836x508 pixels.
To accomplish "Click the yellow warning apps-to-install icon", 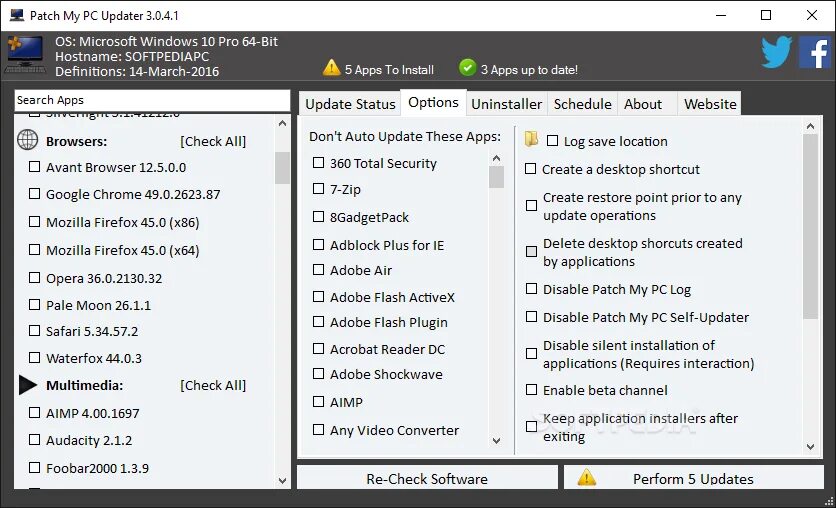I will point(332,68).
